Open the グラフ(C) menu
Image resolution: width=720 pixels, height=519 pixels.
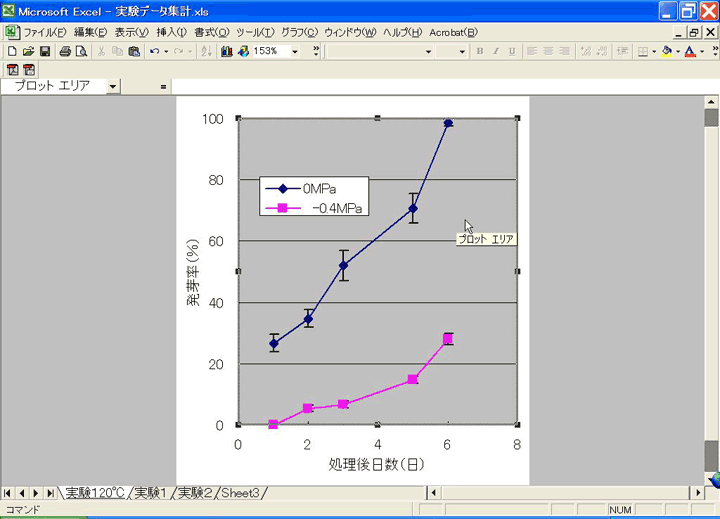click(298, 32)
